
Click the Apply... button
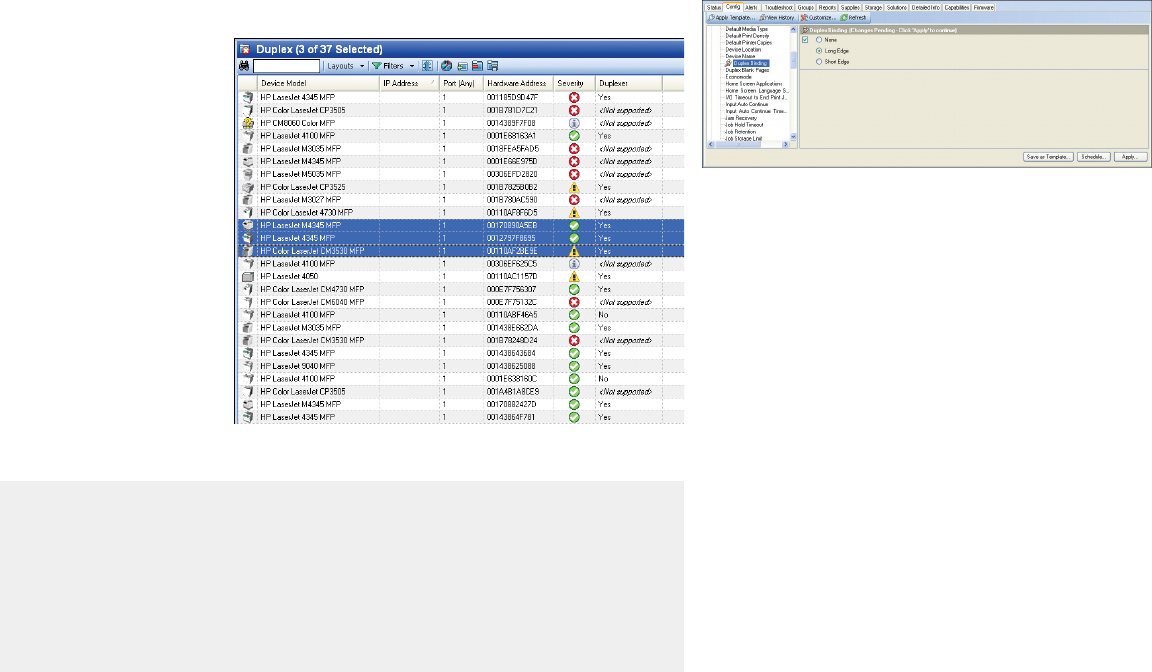1130,157
